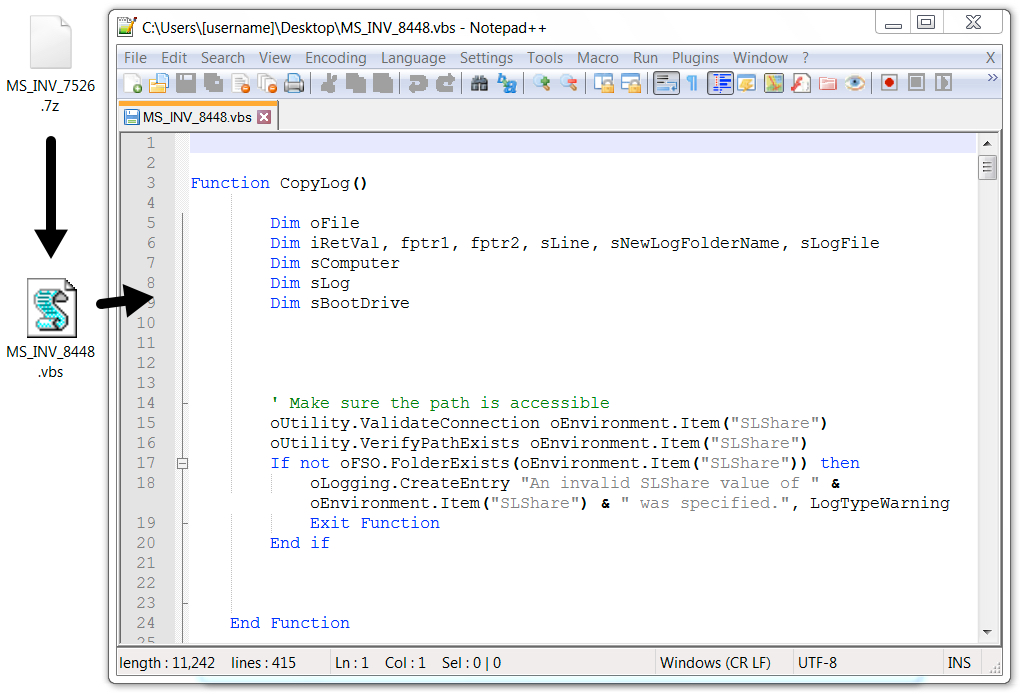
Task: Open the Run menu
Action: point(645,58)
